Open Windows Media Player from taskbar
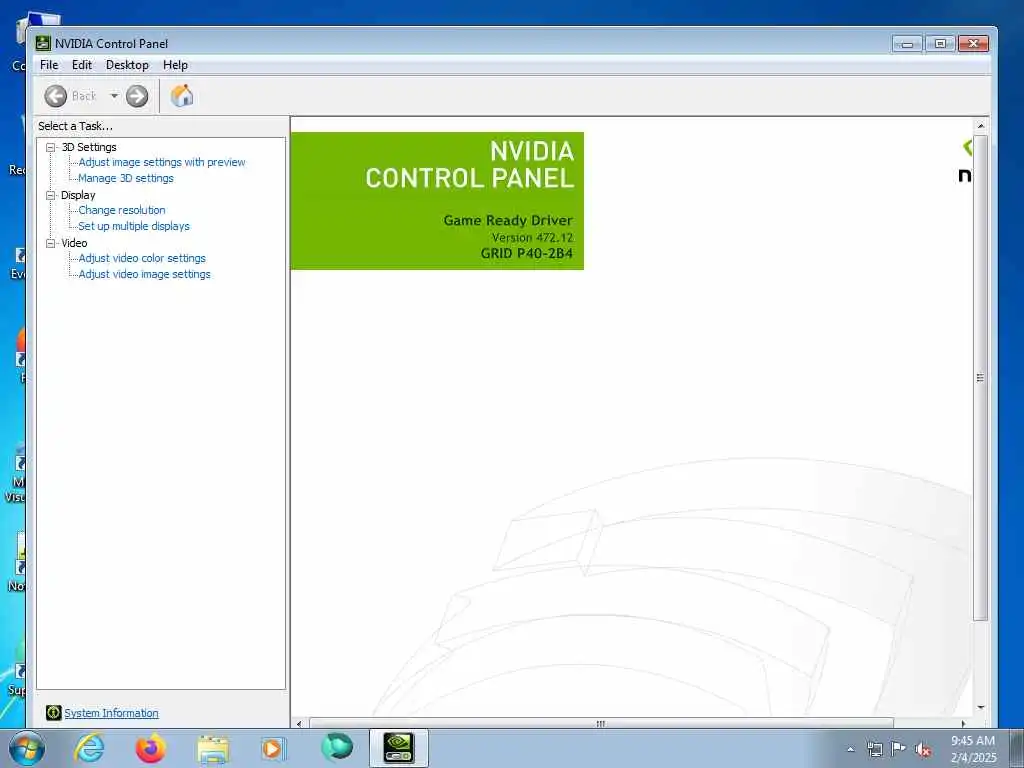1024x768 pixels. coord(273,749)
